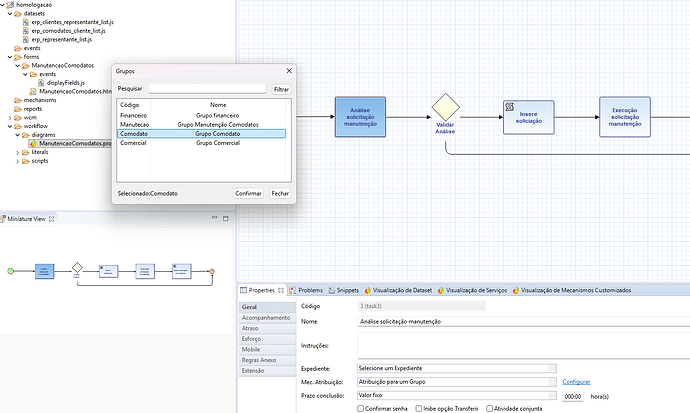
Task: Select the Validar Análise gateway diamond
Action: tap(445, 108)
